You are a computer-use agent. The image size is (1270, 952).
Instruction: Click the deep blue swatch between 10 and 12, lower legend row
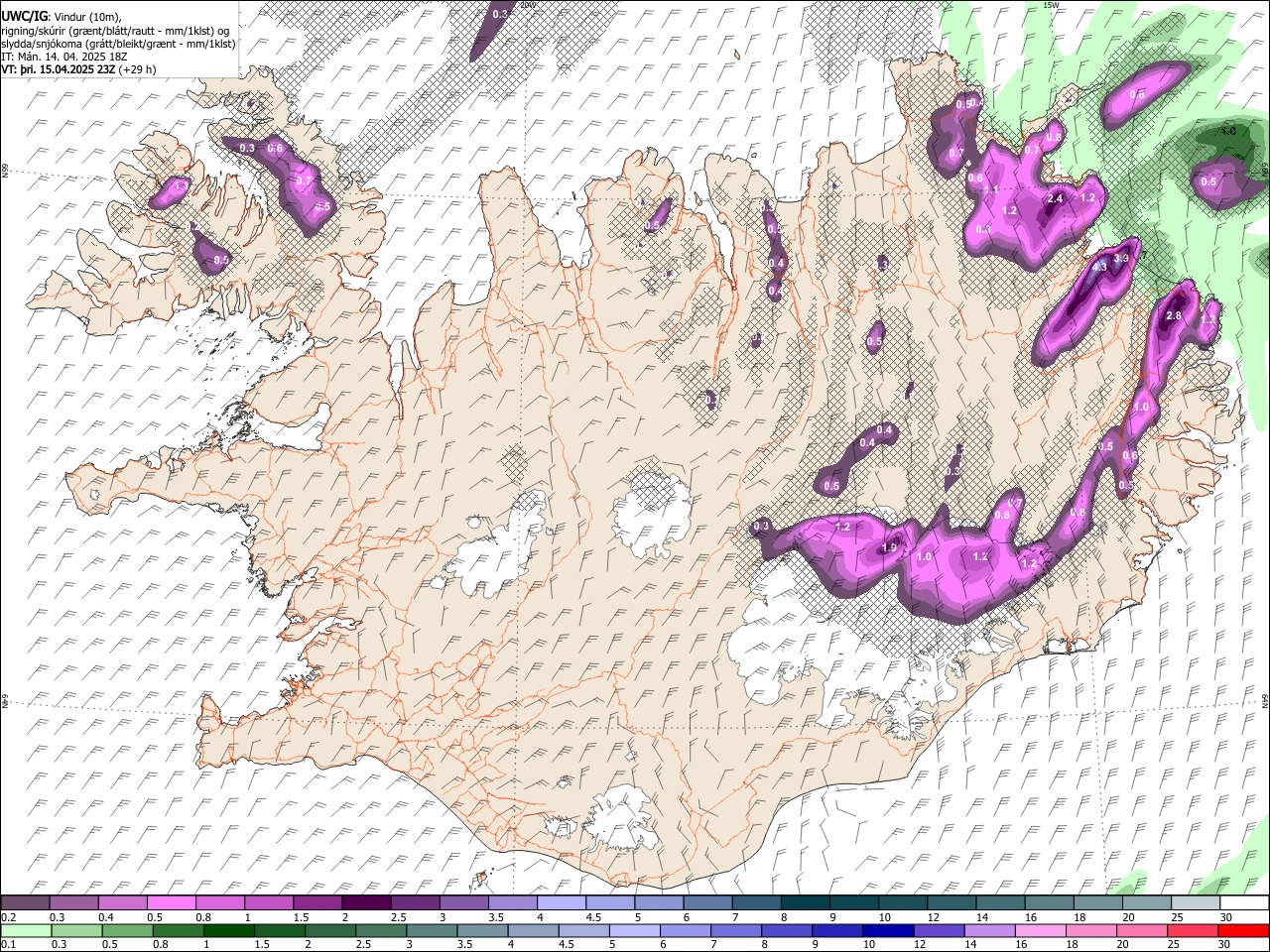coord(888,931)
